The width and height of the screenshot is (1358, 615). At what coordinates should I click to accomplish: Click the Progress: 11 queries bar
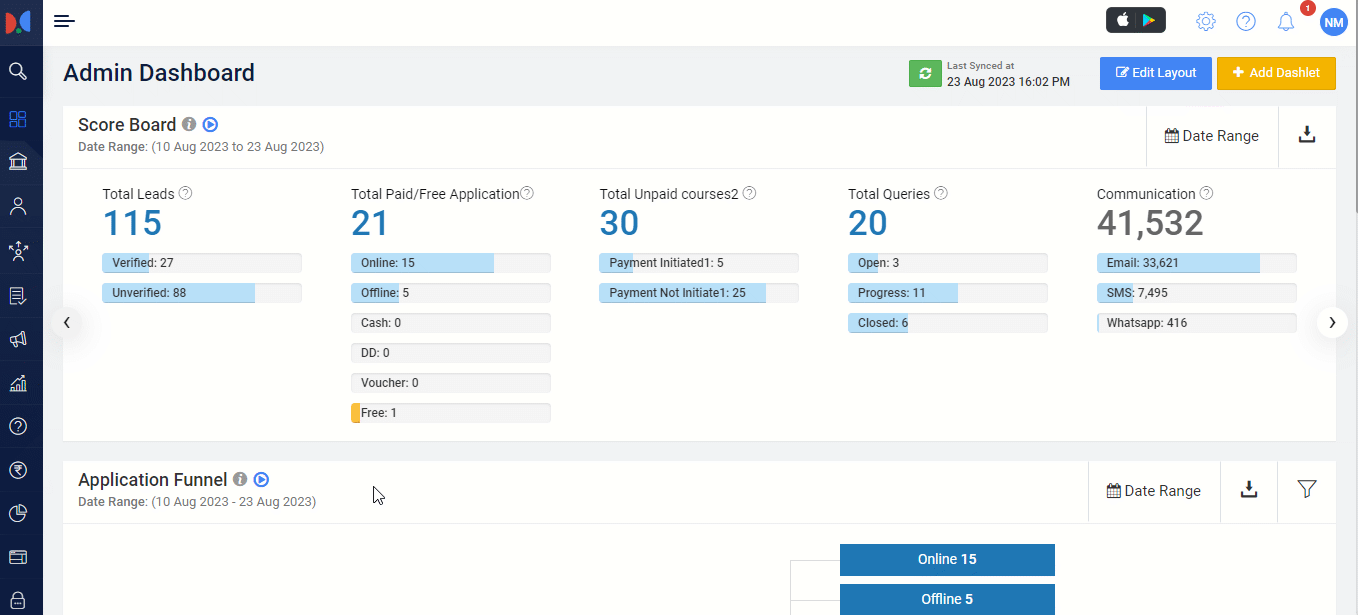[948, 293]
